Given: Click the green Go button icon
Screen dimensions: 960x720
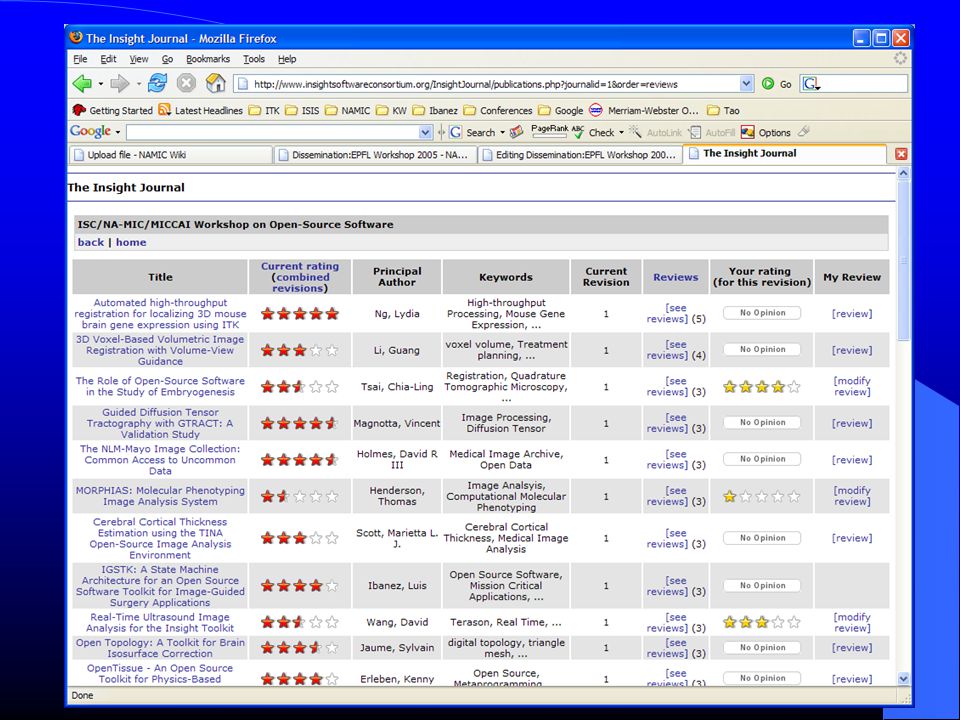Looking at the screenshot, I should pos(768,84).
